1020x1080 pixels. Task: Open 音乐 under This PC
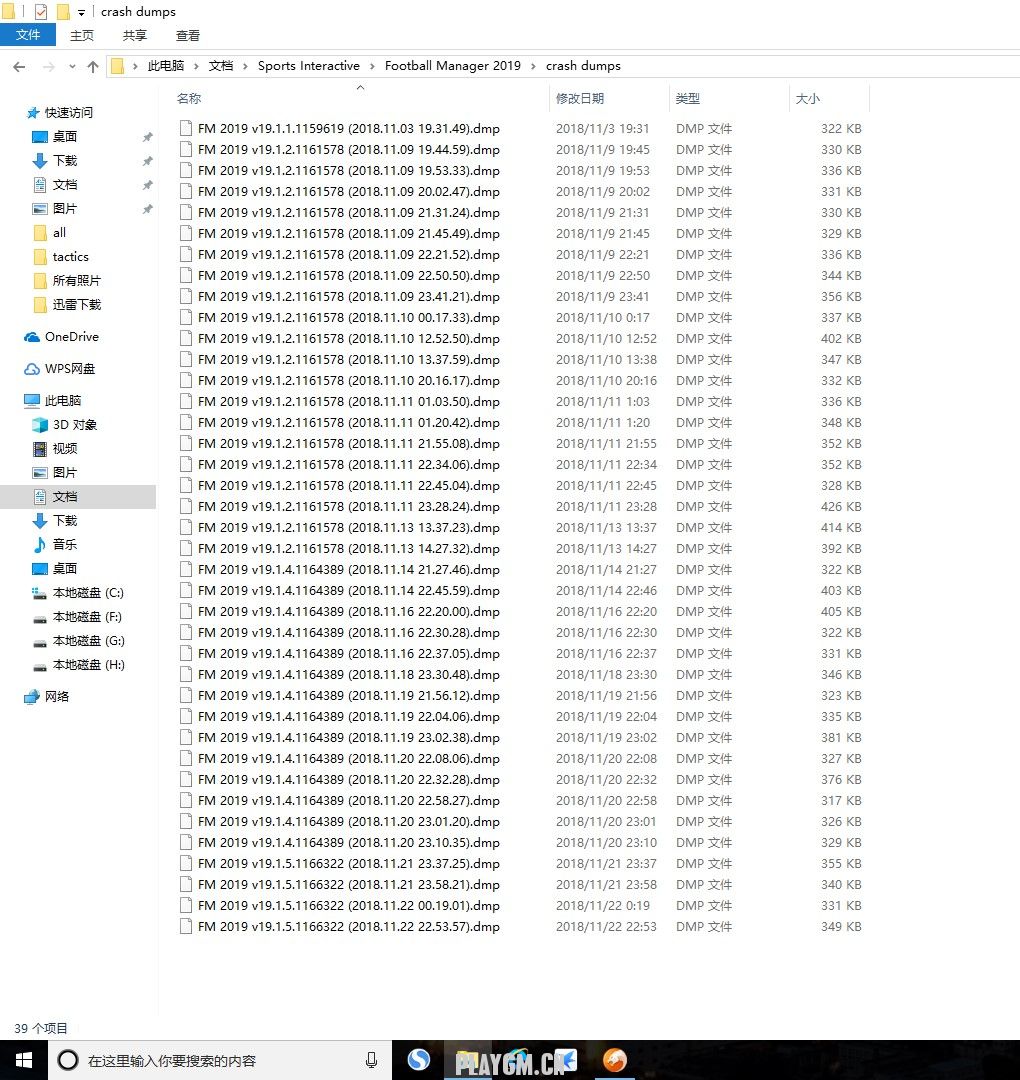pyautogui.click(x=65, y=545)
